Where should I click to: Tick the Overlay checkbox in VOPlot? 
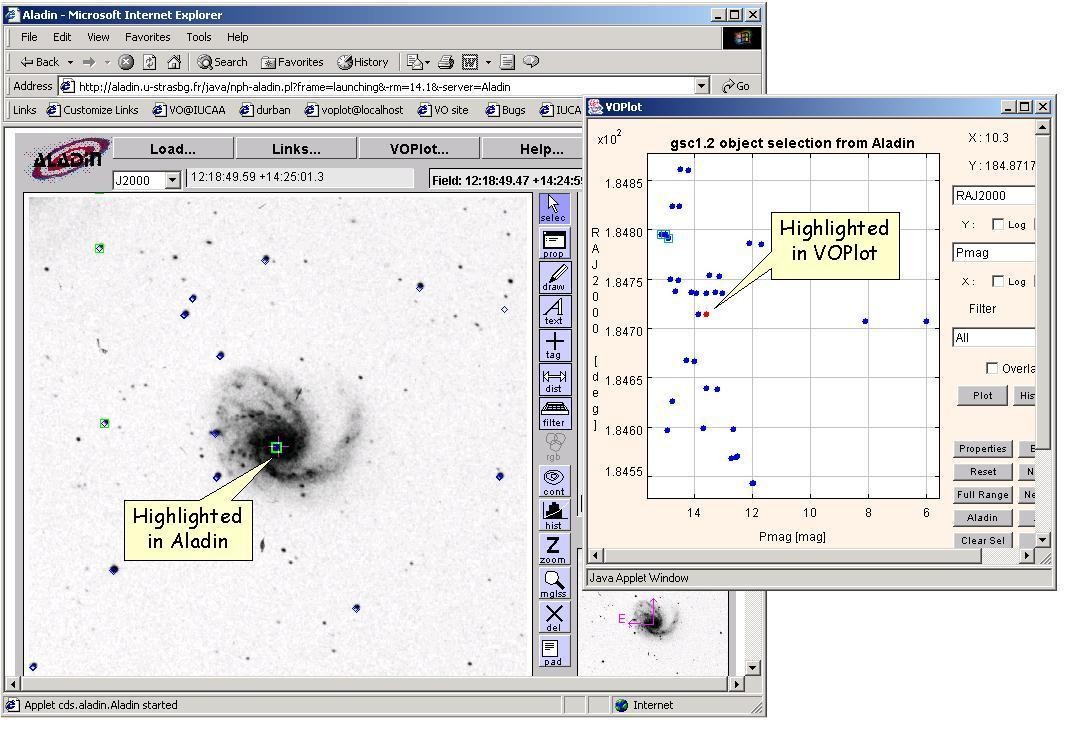(992, 368)
